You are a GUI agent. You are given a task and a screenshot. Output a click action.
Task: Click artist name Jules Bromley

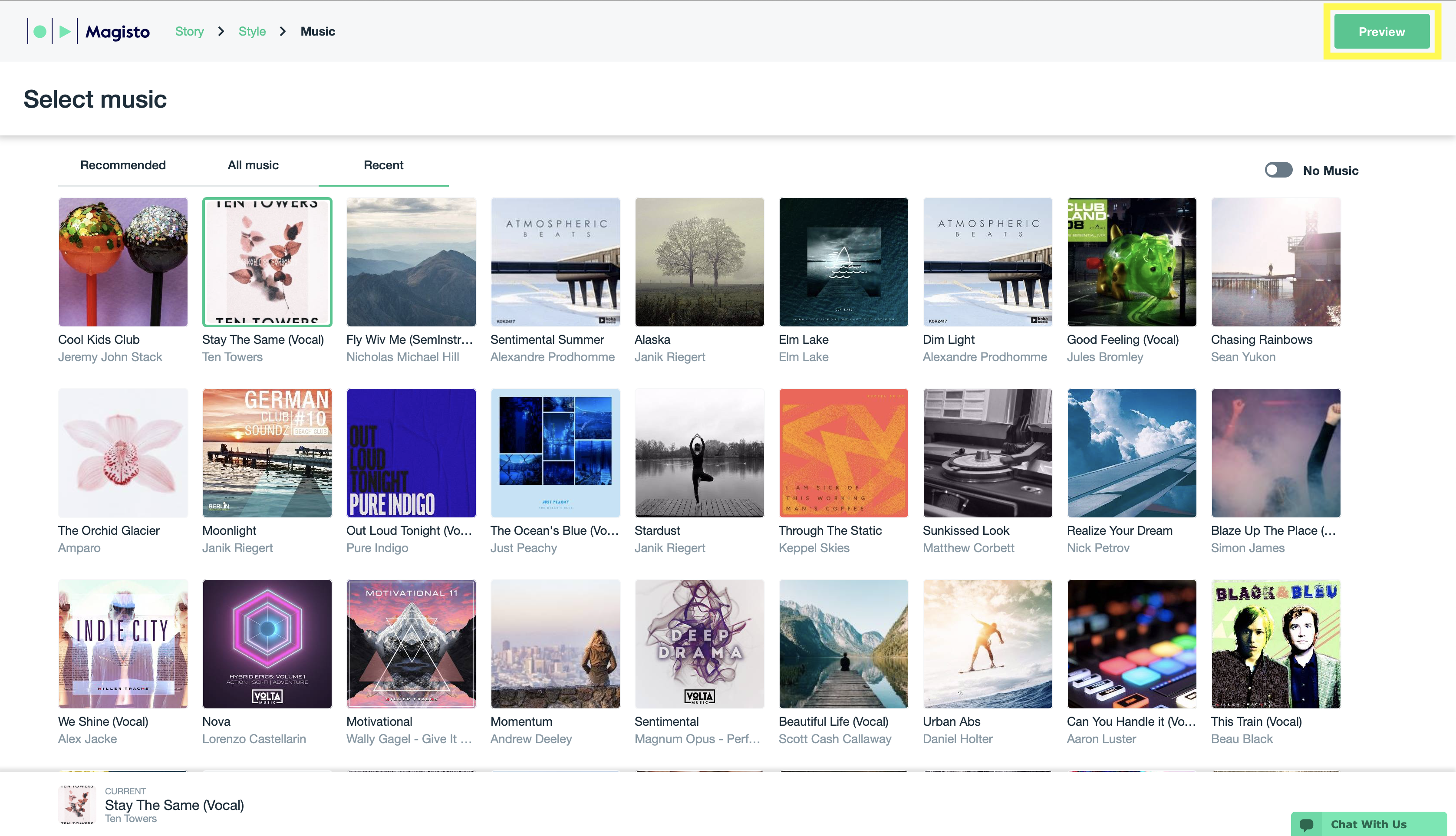point(1105,357)
